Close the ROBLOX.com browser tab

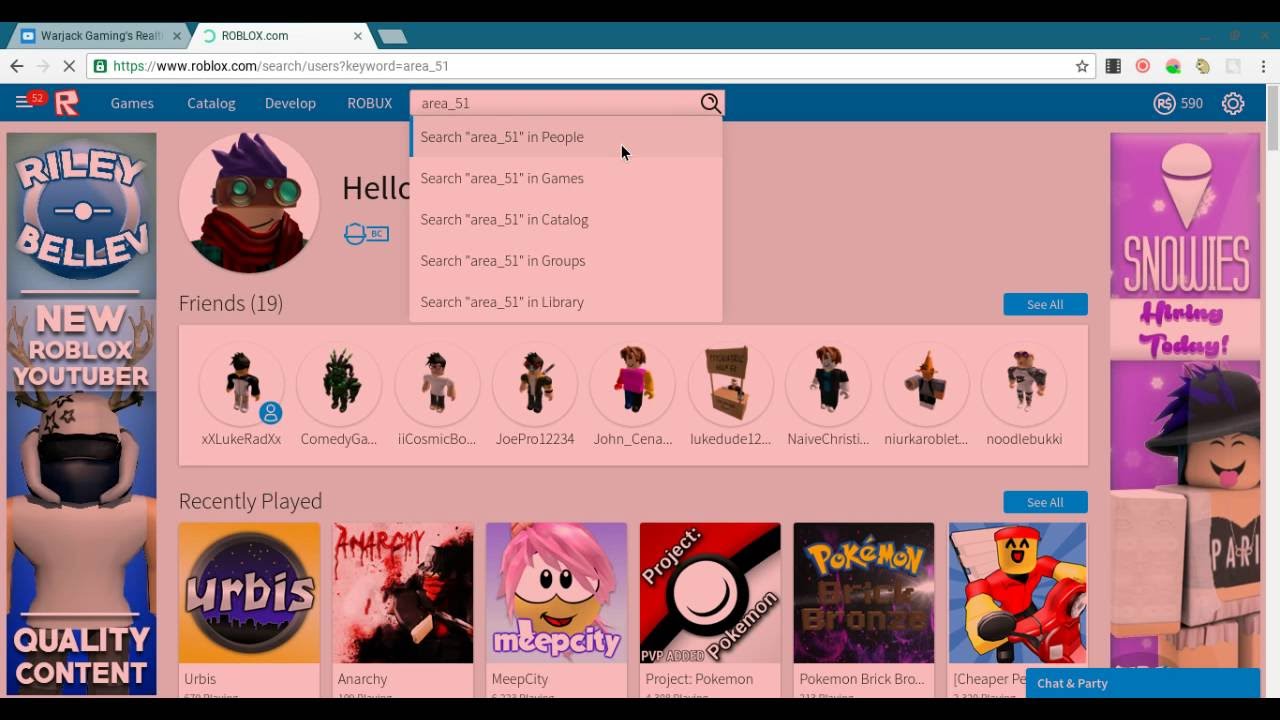[358, 36]
